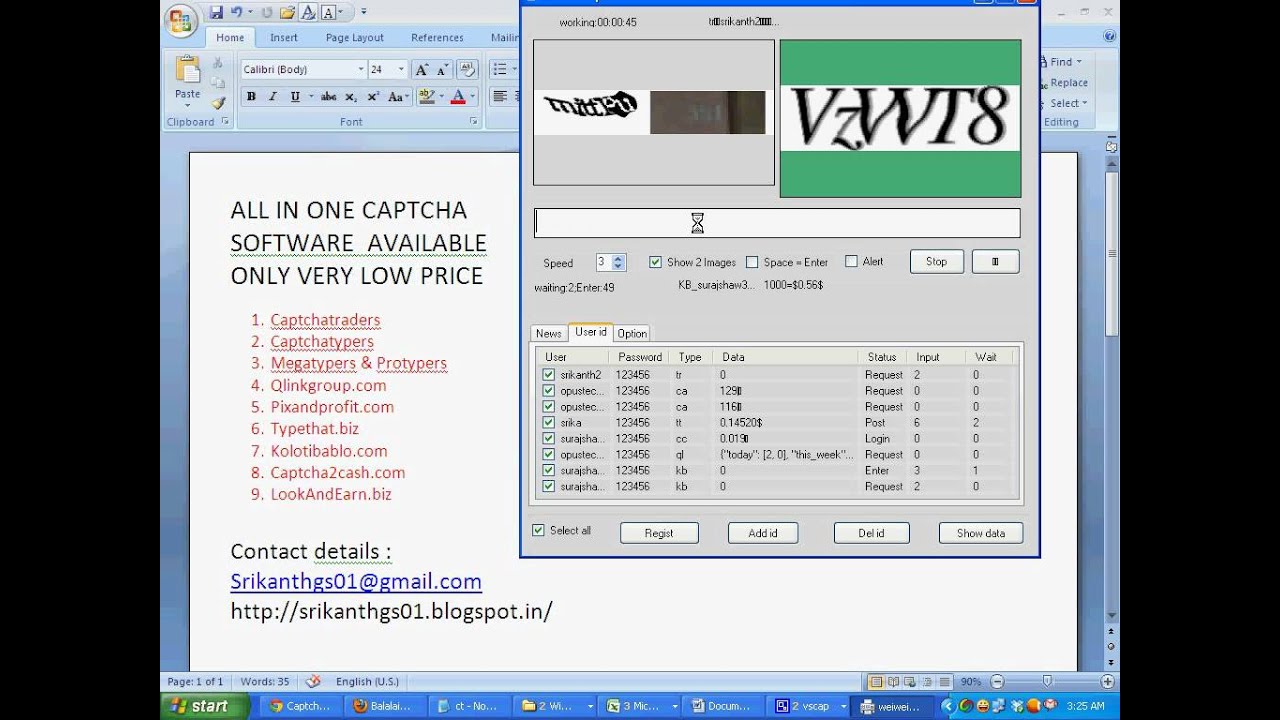Click the Regist button

[659, 533]
